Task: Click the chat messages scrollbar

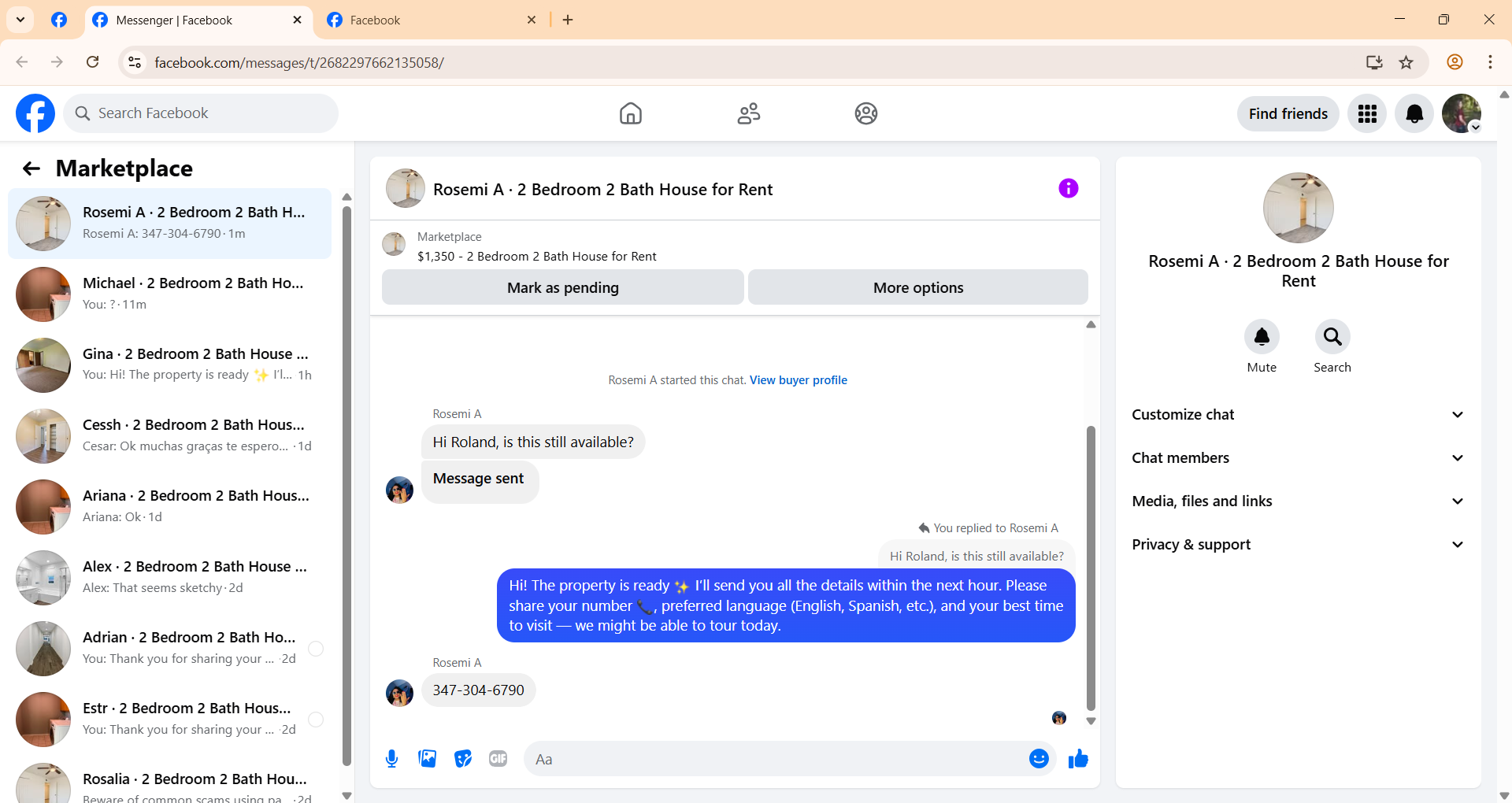Action: [1091, 568]
